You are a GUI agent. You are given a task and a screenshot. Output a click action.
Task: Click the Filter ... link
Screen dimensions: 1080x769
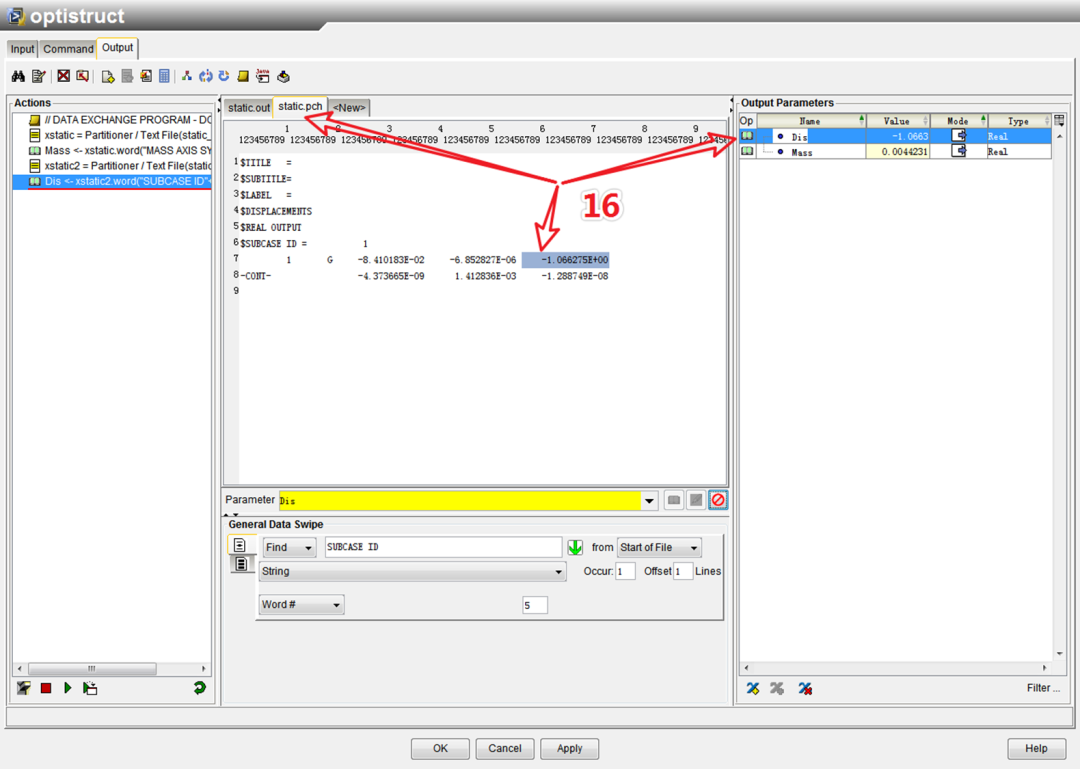tap(1043, 688)
